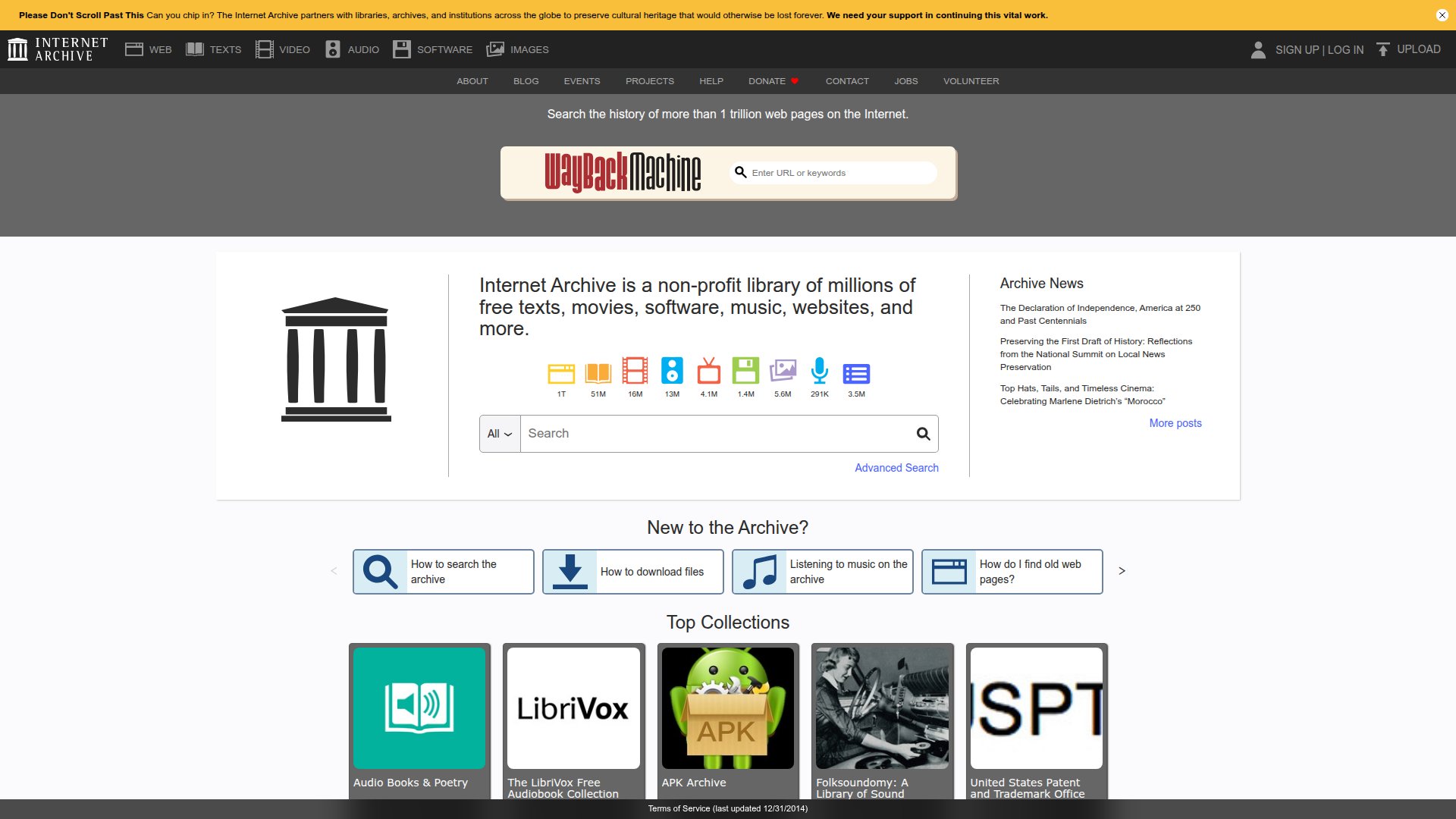Open Top Hats, Tails, and Timeless Cinema post

pyautogui.click(x=1083, y=395)
